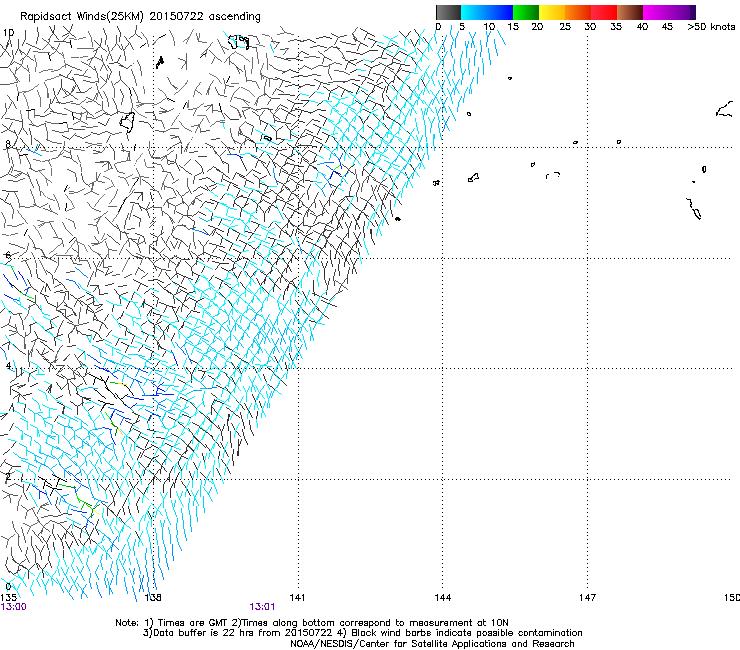Click the island outline at top near 140E, 10N
This screenshot has height=650, width=740.
(238, 42)
